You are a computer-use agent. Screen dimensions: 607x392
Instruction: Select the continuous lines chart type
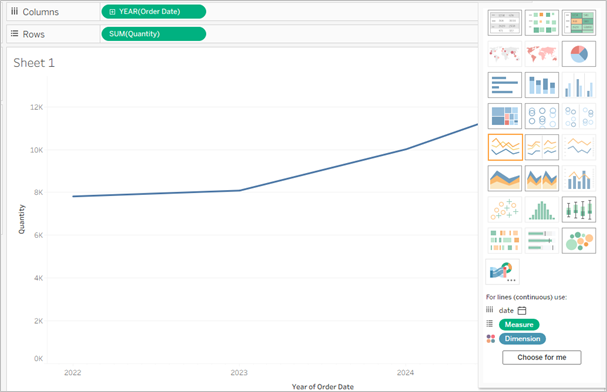coord(505,147)
